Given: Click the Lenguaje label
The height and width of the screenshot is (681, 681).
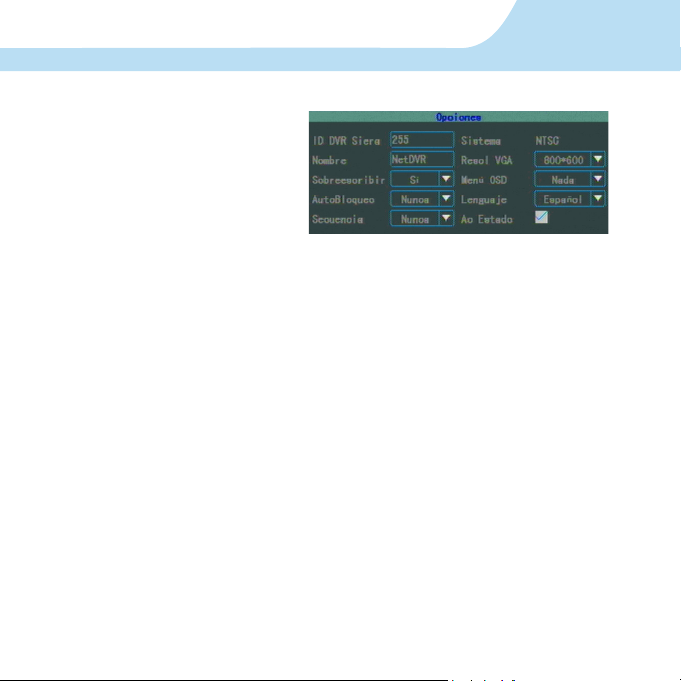Looking at the screenshot, I should pyautogui.click(x=484, y=200).
